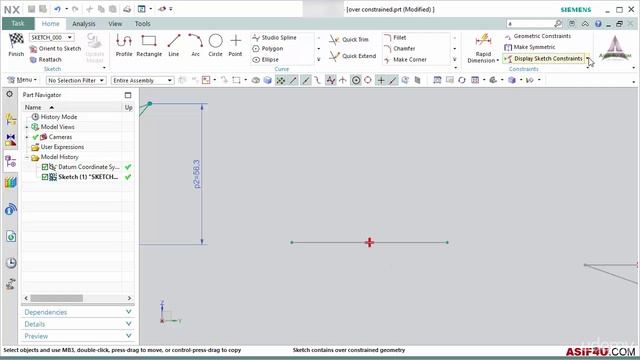Screen dimensions: 640x360
Task: Switch to the View tab
Action: pyautogui.click(x=115, y=24)
